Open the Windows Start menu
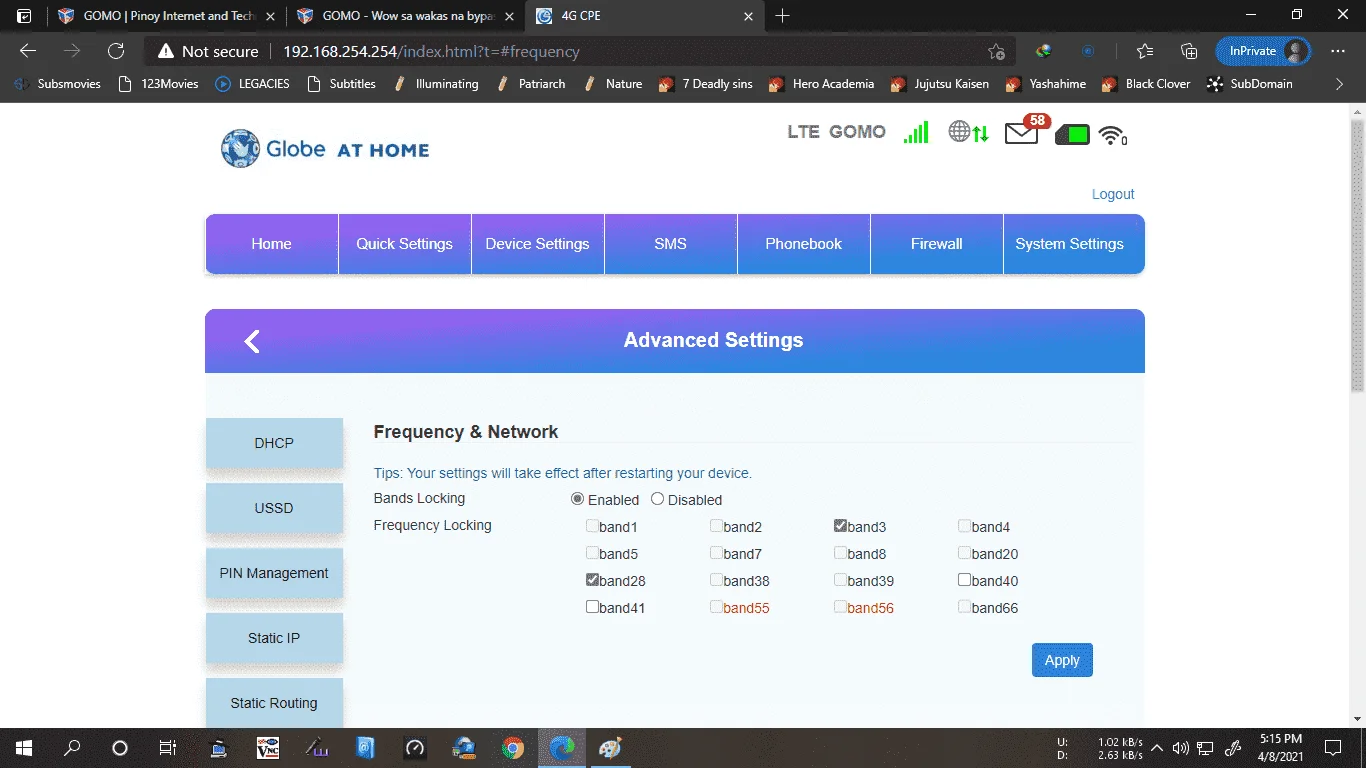Viewport: 1366px width, 768px height. [24, 748]
